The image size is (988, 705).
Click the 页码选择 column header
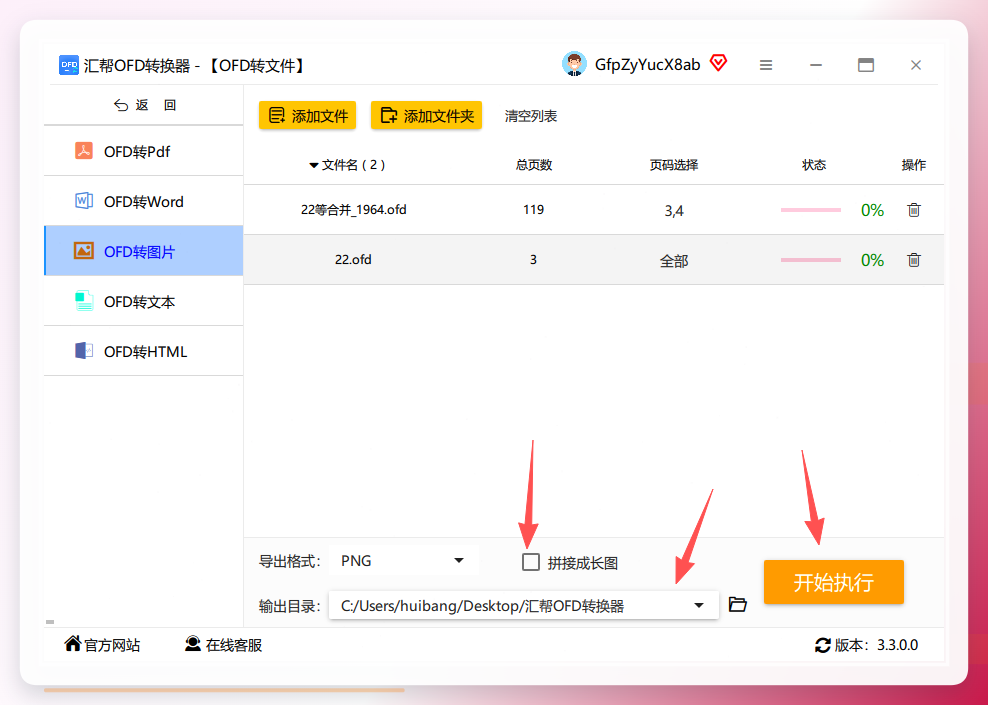(x=674, y=165)
